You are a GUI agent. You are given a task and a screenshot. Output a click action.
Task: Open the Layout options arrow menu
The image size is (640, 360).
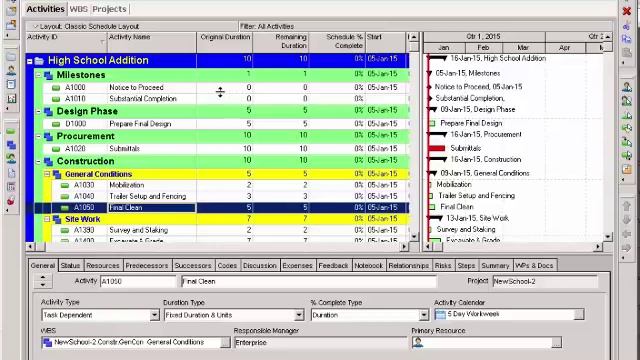coord(35,27)
